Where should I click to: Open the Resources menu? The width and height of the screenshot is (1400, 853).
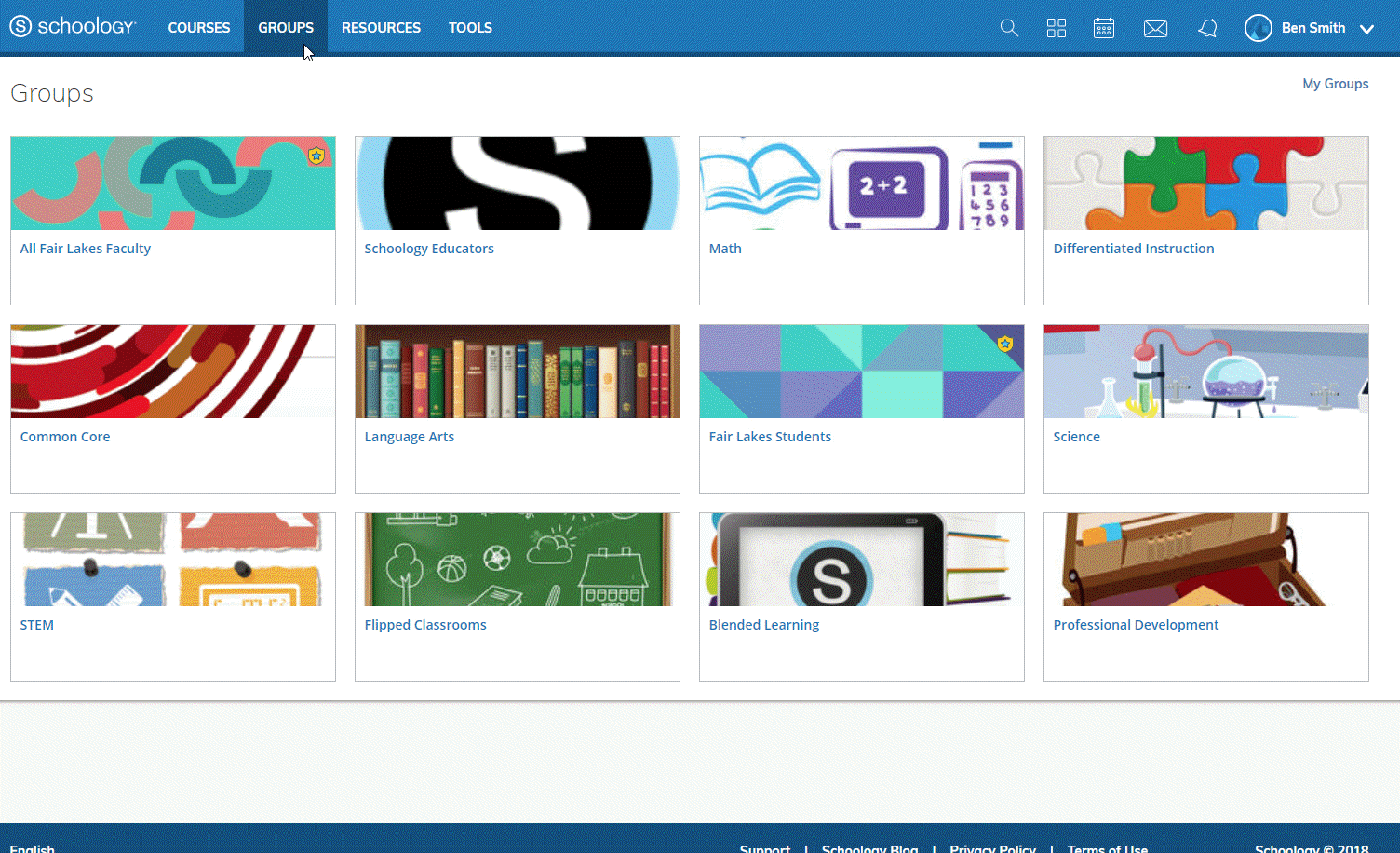381,28
